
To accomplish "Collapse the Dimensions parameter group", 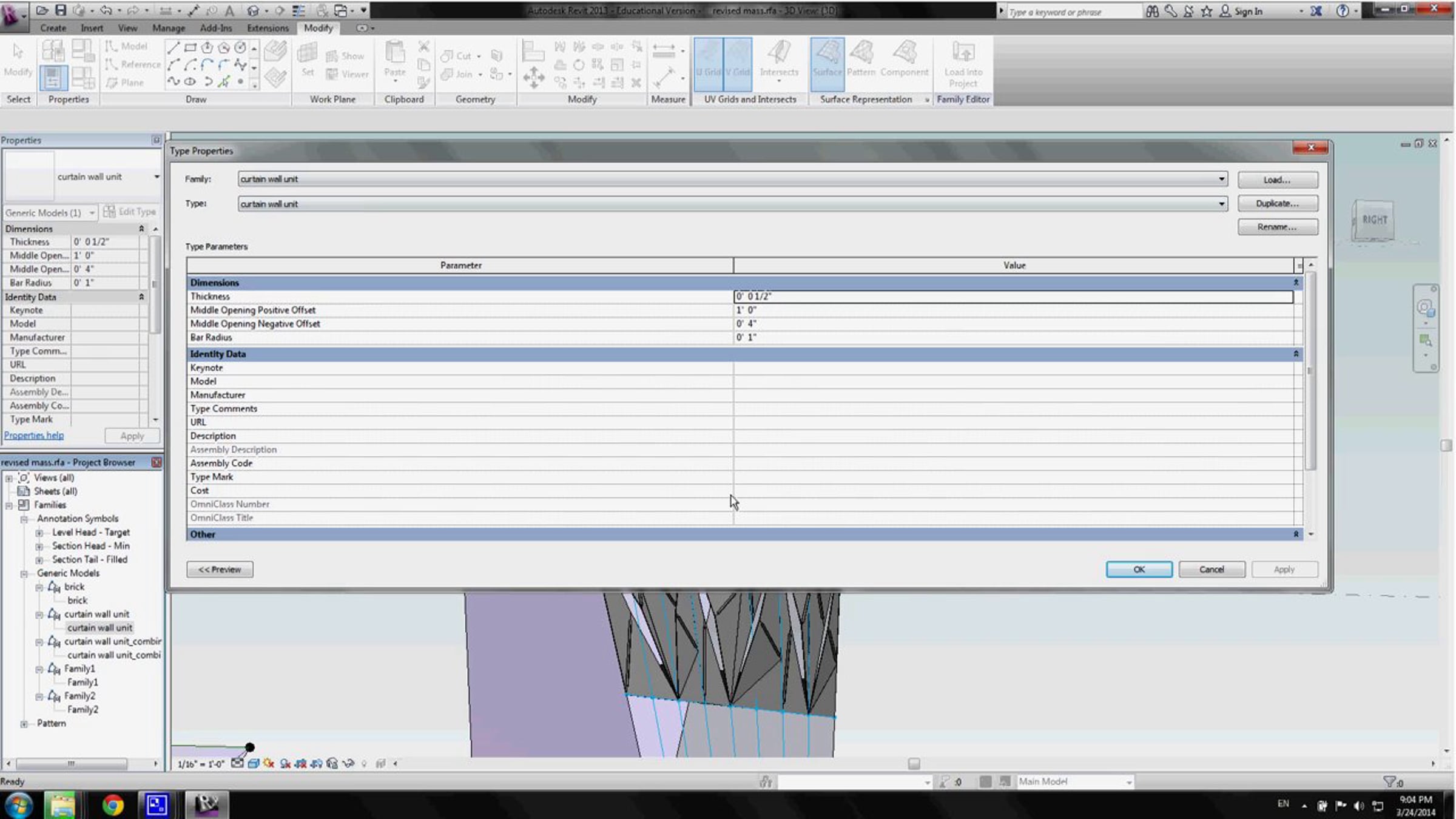I will (x=1296, y=283).
